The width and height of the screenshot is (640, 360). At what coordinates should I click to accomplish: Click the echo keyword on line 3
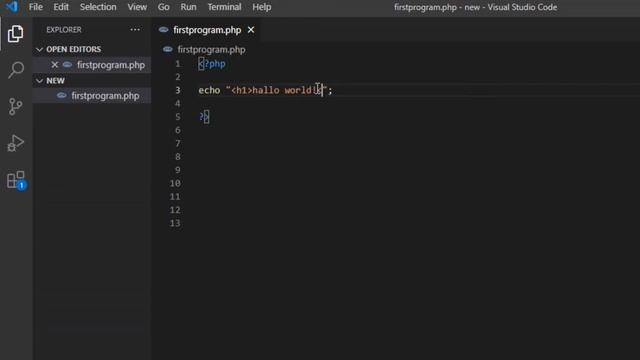[209, 90]
